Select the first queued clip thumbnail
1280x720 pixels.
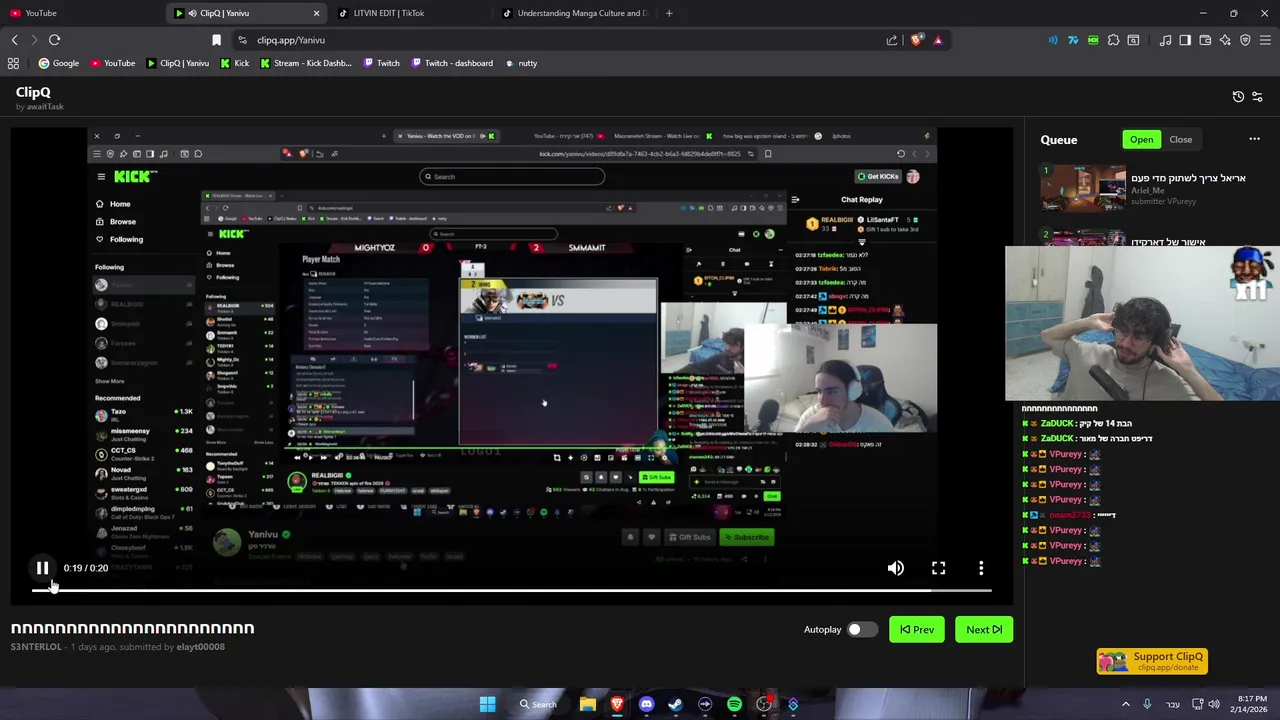point(1083,190)
